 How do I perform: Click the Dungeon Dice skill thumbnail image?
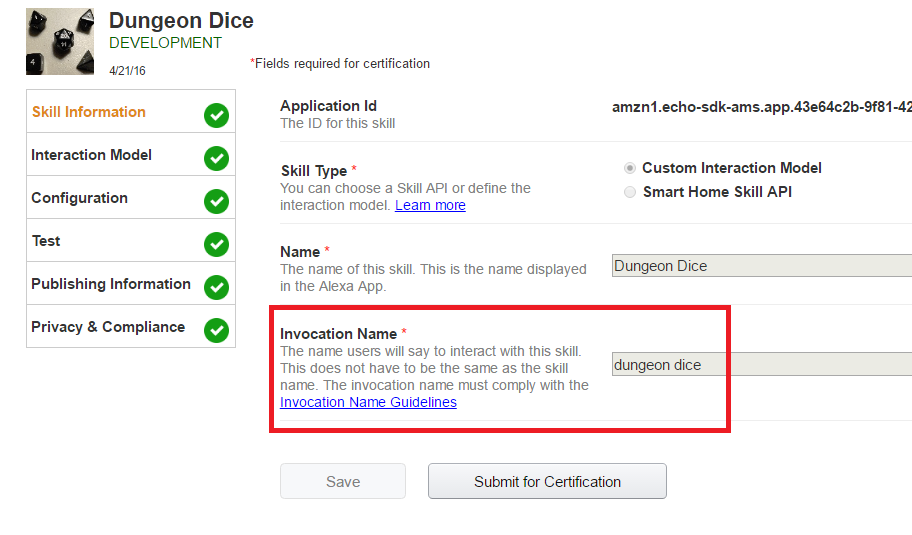[60, 41]
